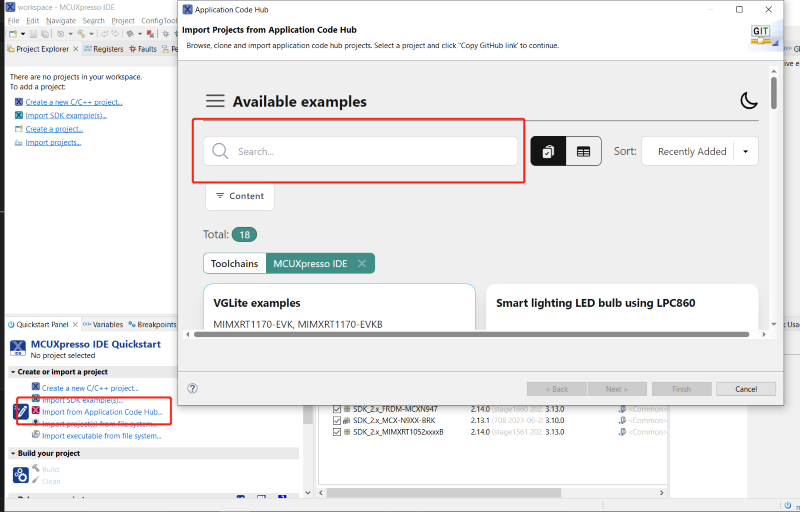This screenshot has width=800, height=512.
Task: Click the total count badge 18
Action: click(244, 234)
